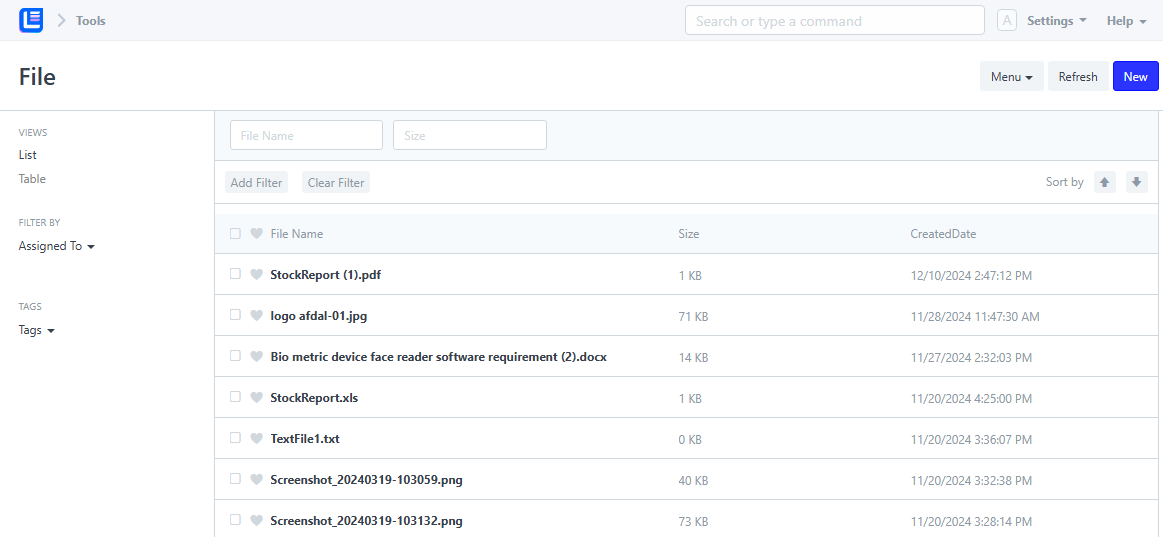
Task: Check the box for StockReport.xls
Action: [235, 397]
